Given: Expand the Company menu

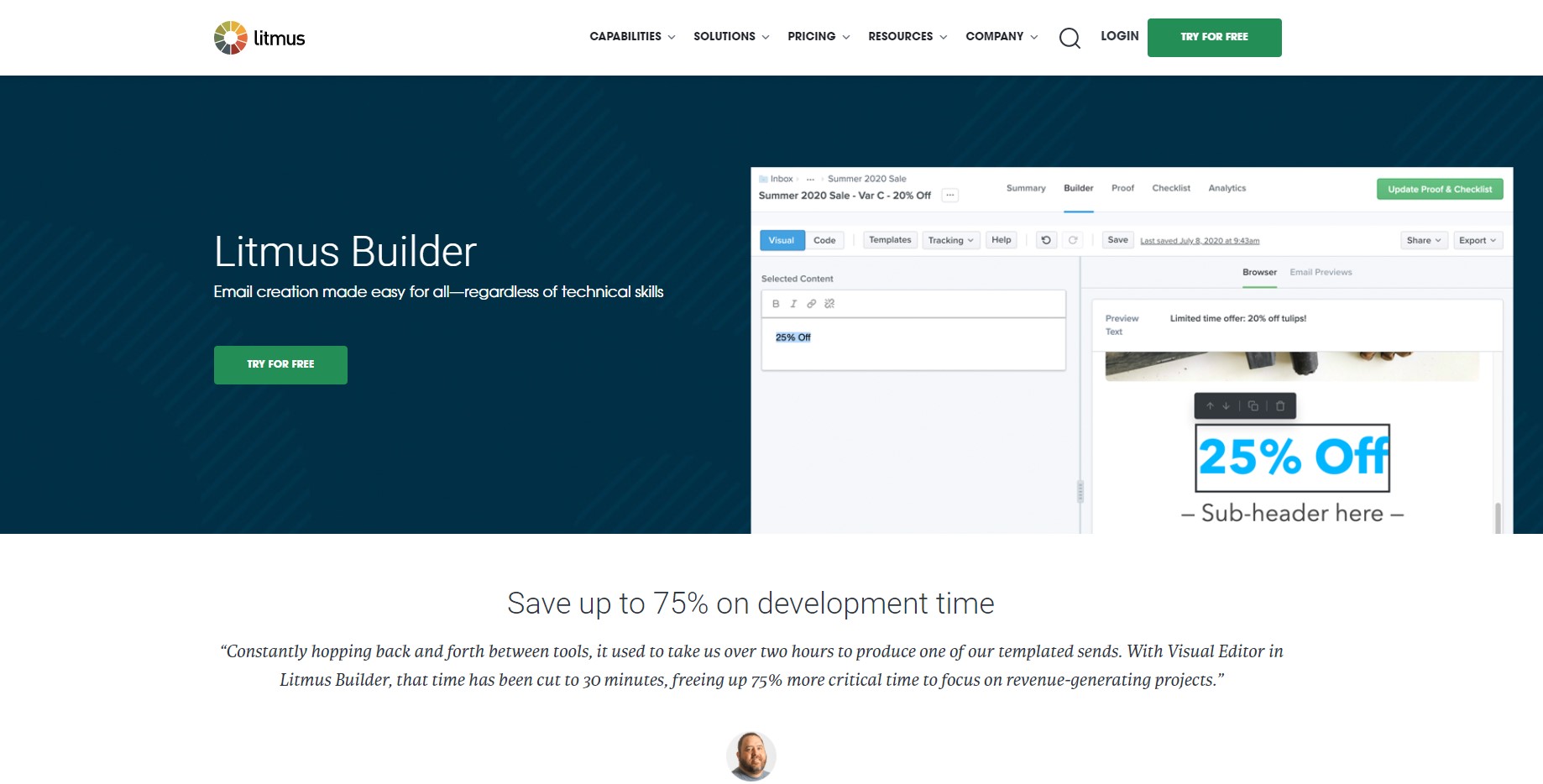Looking at the screenshot, I should click(x=1002, y=37).
